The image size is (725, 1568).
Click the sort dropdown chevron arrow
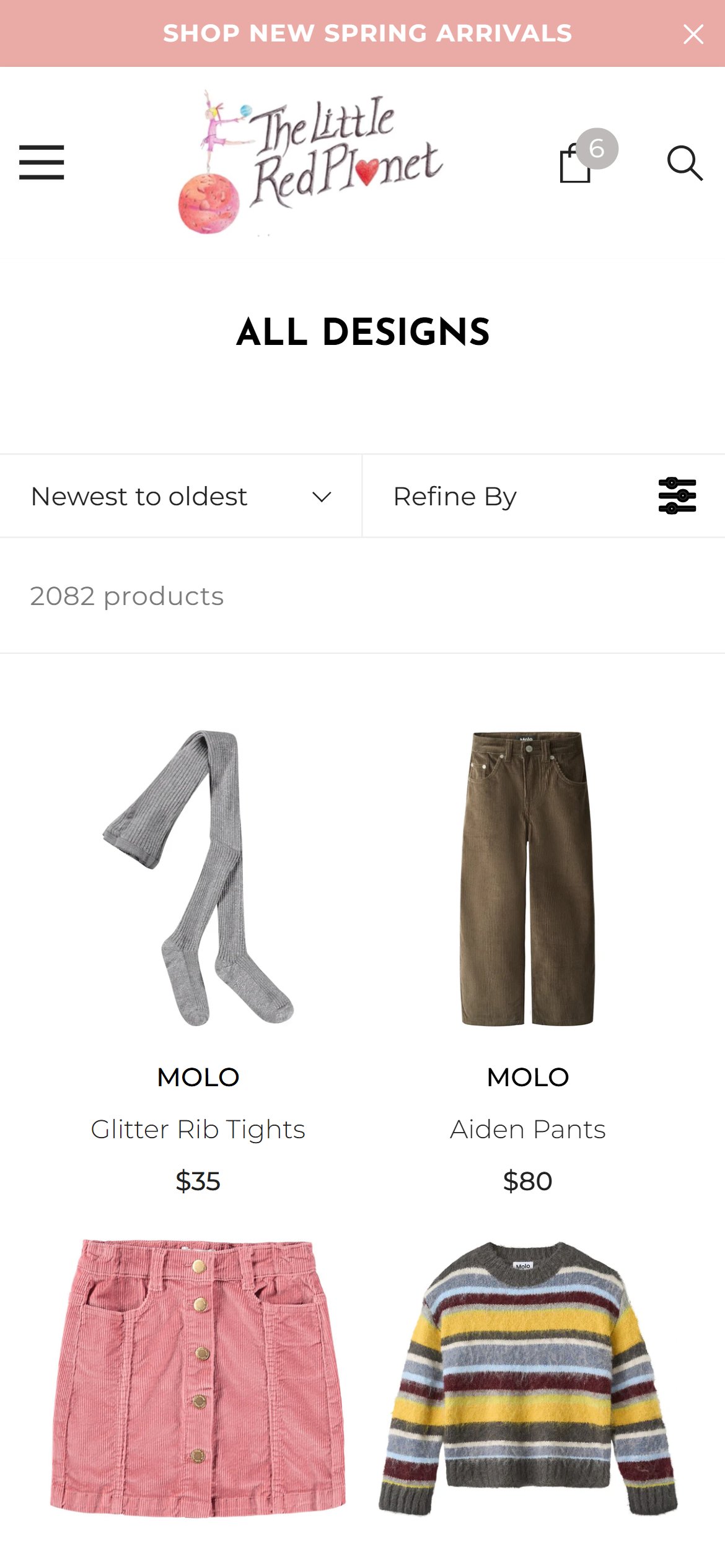322,497
